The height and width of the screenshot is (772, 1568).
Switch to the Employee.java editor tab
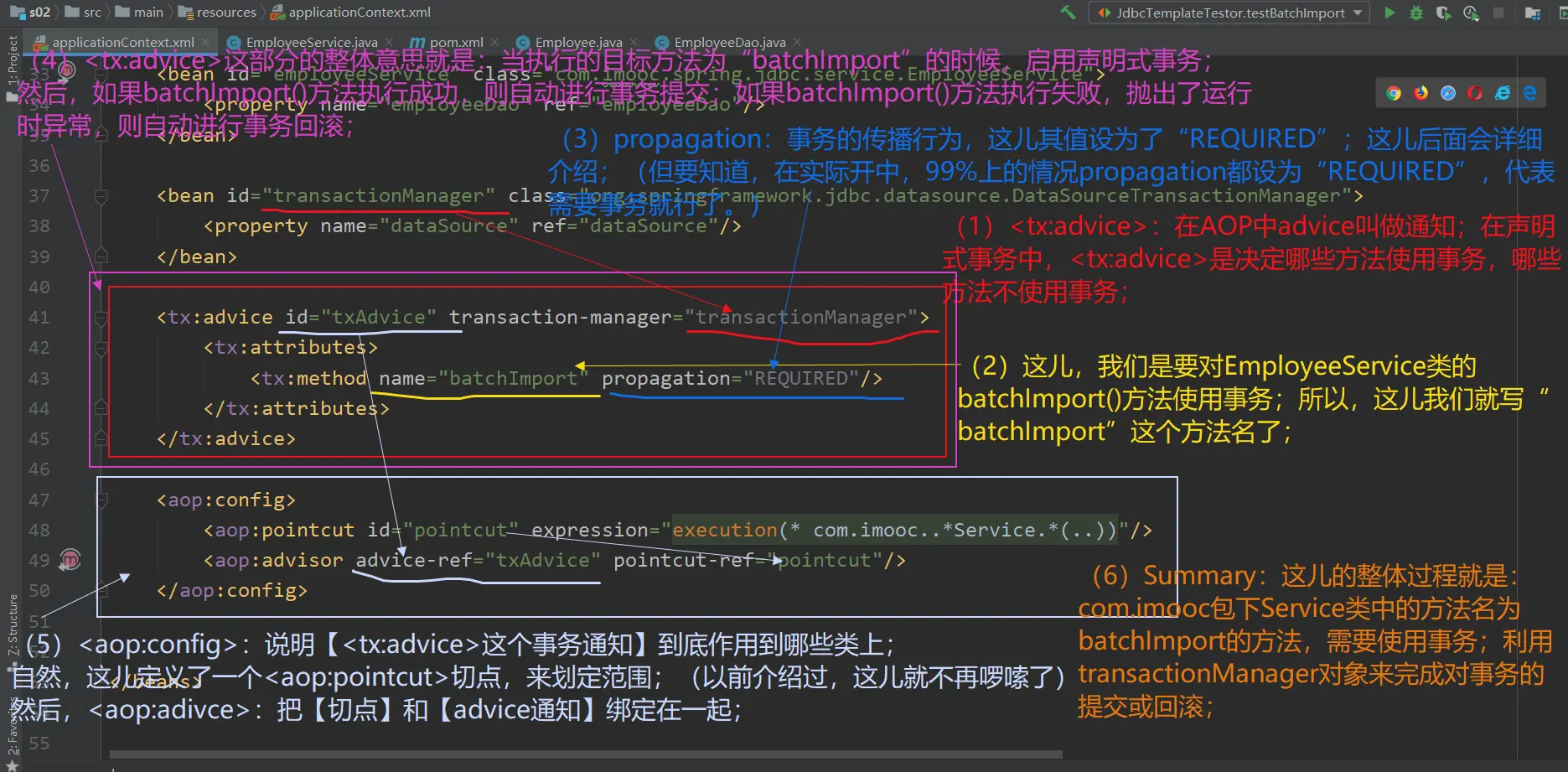[x=578, y=42]
